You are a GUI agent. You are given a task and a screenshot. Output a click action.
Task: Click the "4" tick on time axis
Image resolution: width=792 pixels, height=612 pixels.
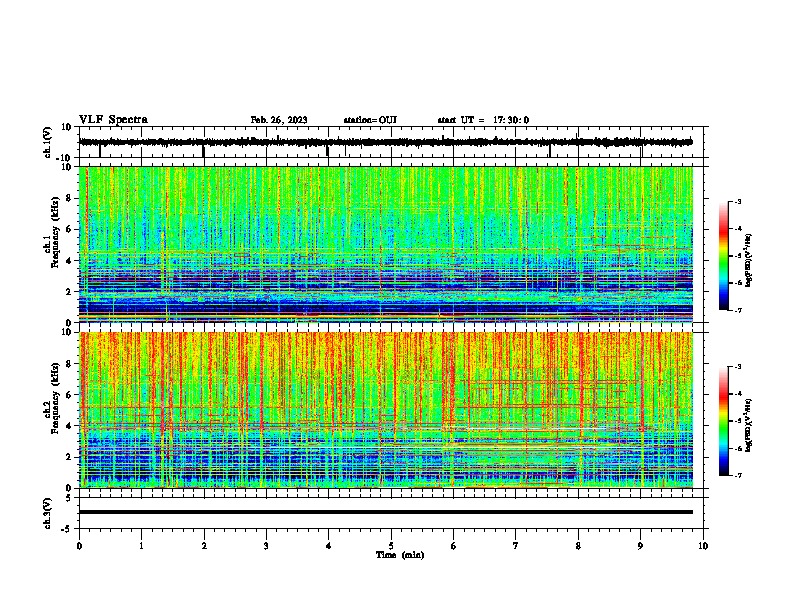pyautogui.click(x=329, y=546)
